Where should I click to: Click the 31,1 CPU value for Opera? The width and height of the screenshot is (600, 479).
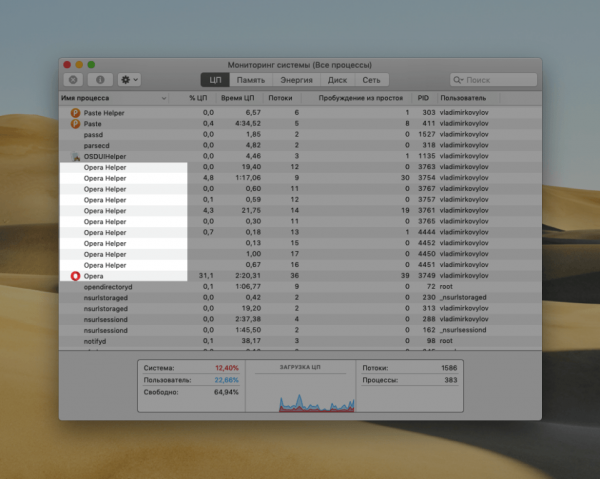tap(206, 276)
